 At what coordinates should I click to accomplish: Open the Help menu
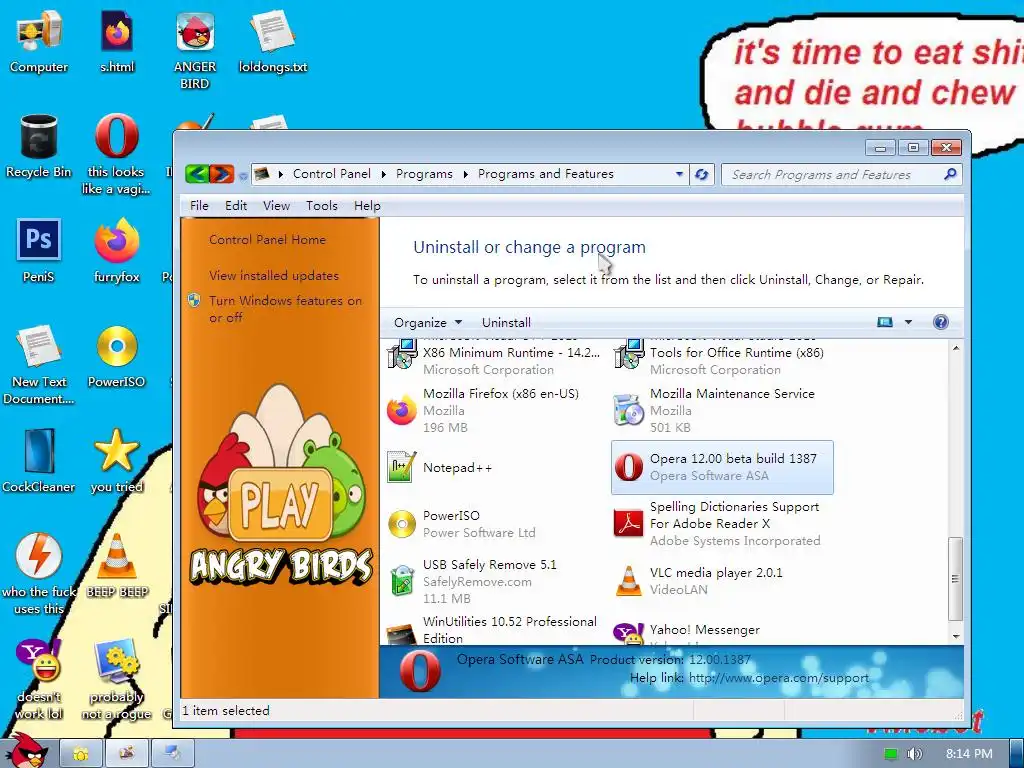tap(367, 206)
